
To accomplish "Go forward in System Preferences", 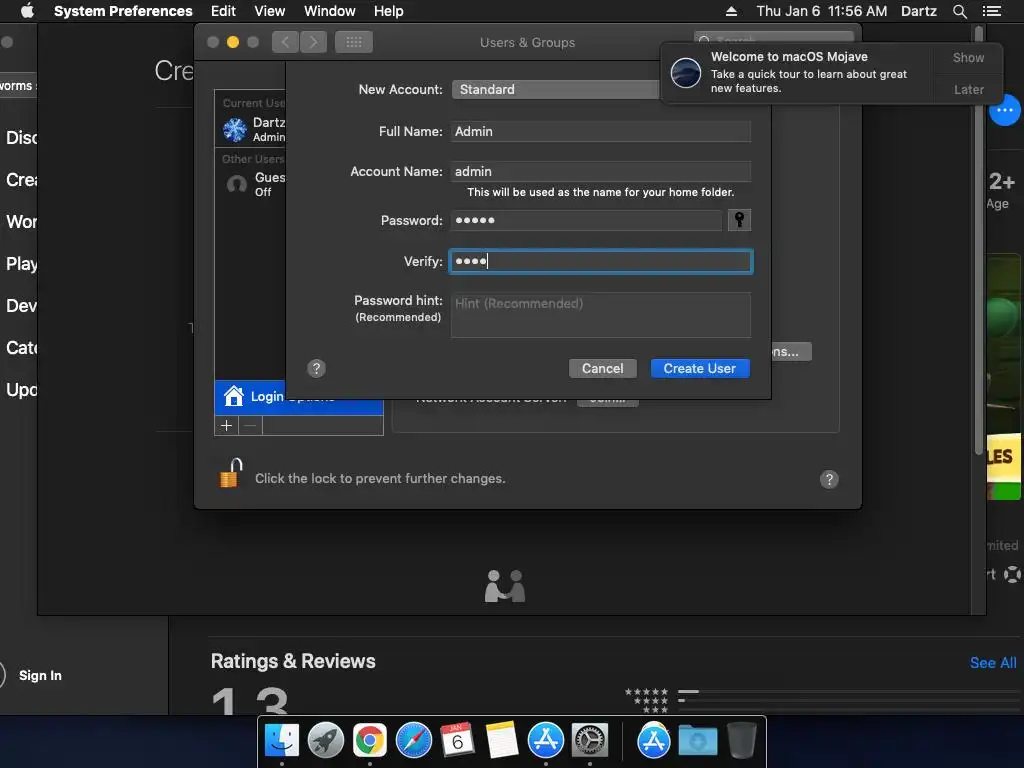I will (313, 42).
